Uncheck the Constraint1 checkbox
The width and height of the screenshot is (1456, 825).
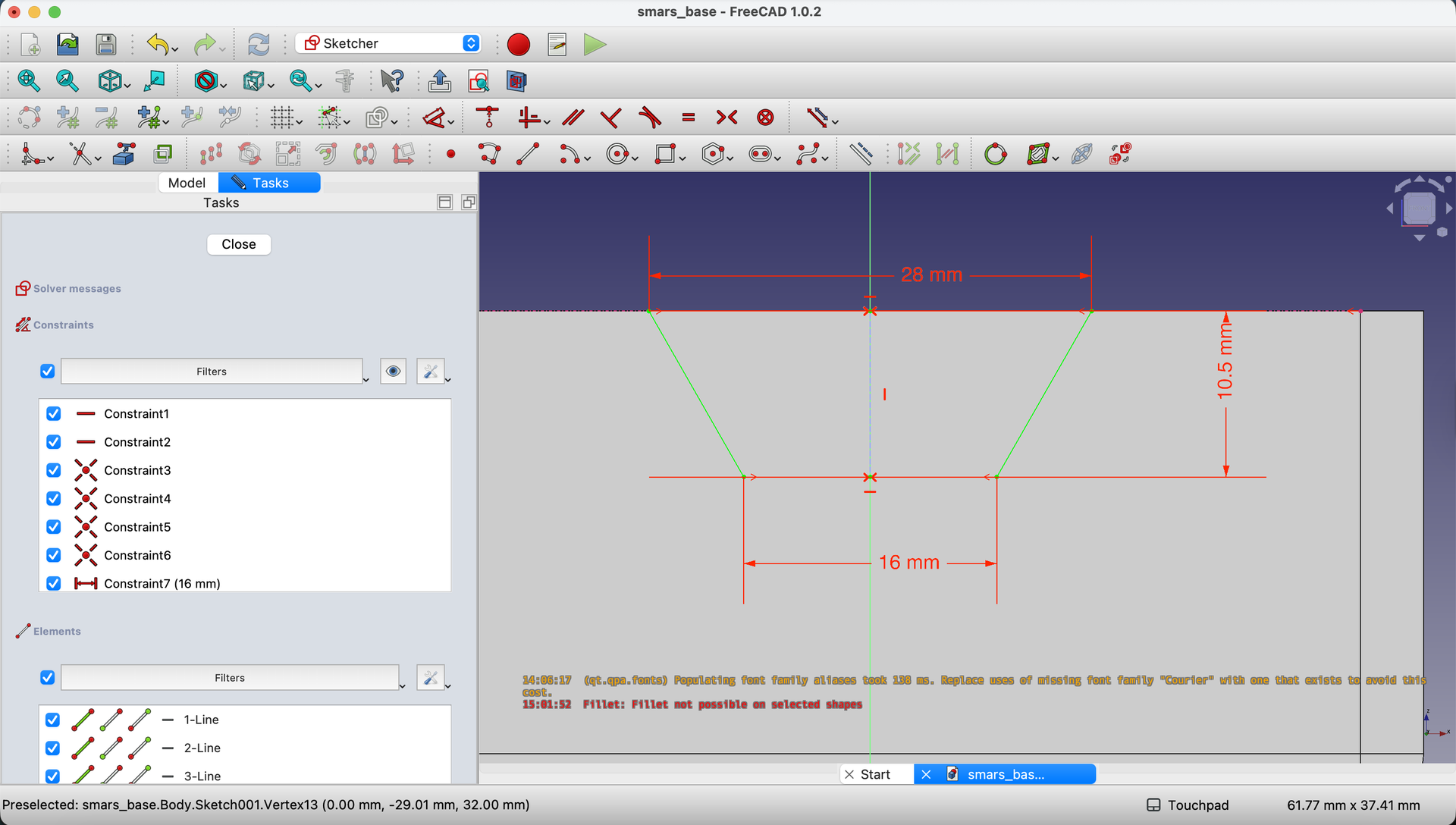pos(53,413)
